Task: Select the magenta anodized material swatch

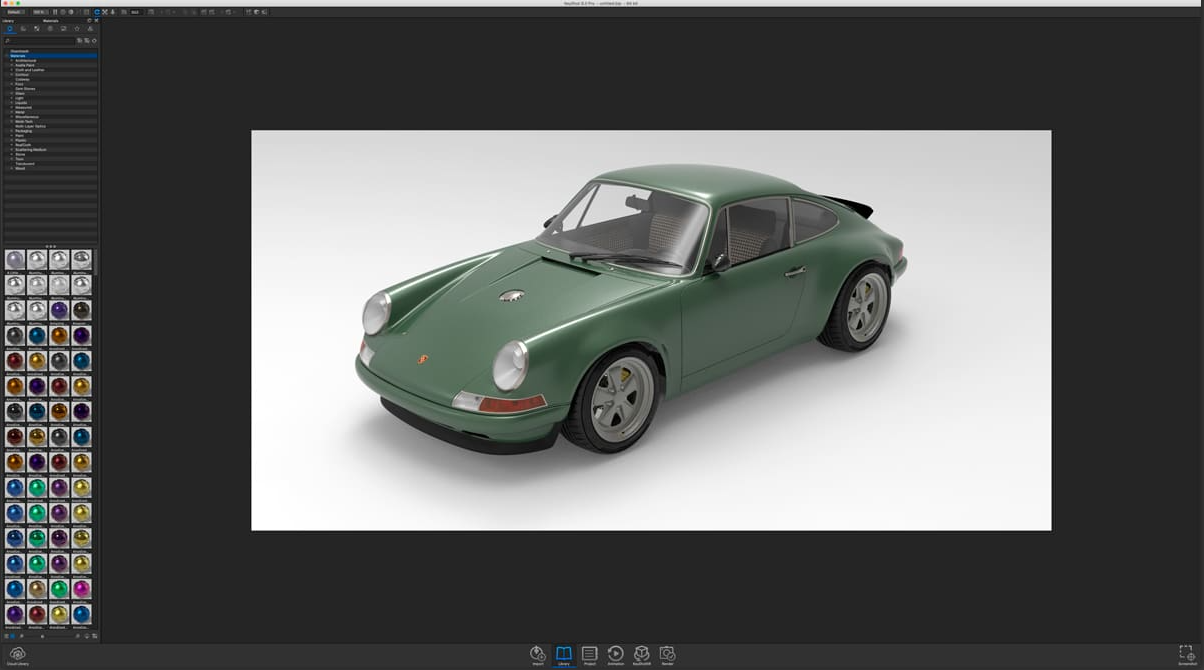Action: pyautogui.click(x=81, y=589)
